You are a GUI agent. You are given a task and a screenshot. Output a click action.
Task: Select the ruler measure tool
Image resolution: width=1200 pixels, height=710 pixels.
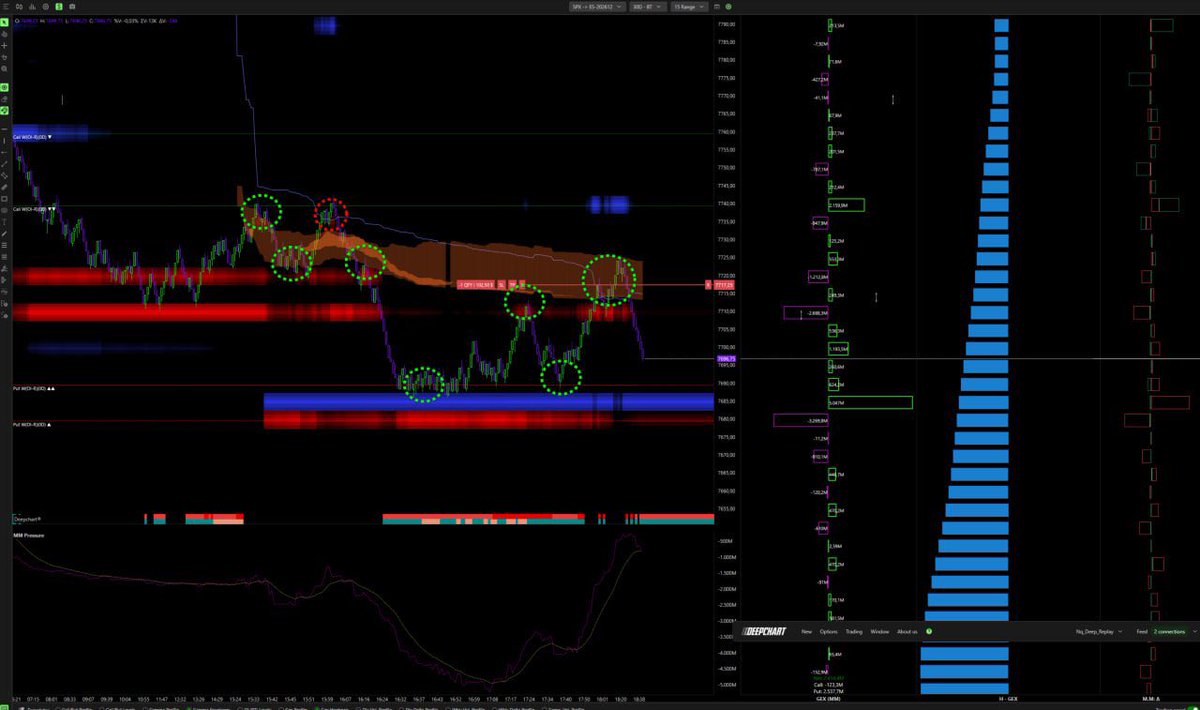pos(5,187)
